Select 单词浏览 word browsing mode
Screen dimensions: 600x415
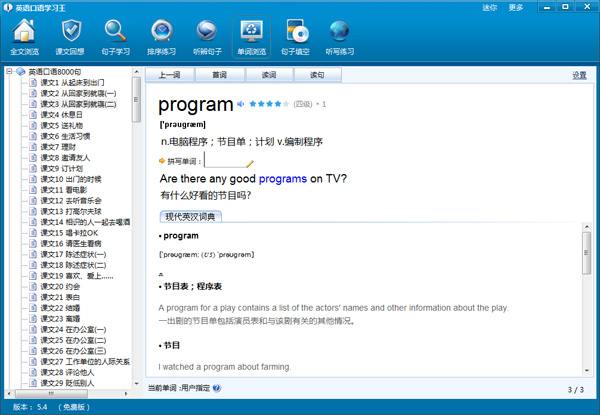tap(250, 37)
